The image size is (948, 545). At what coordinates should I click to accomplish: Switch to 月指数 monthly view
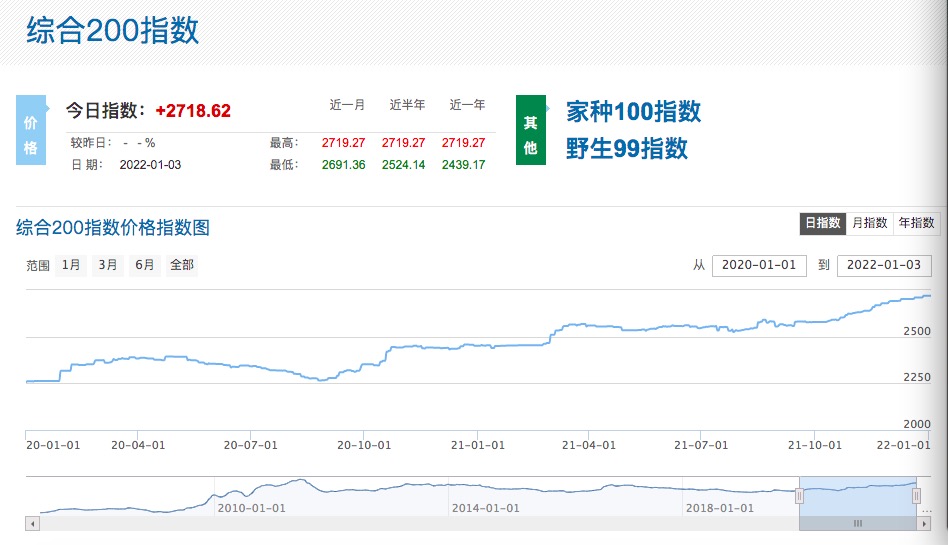point(869,223)
